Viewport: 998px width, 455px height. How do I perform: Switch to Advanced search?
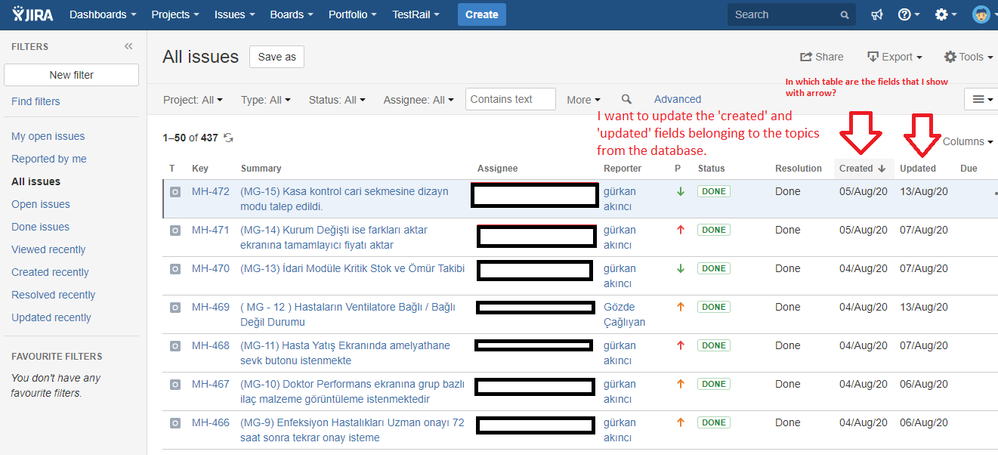[677, 99]
